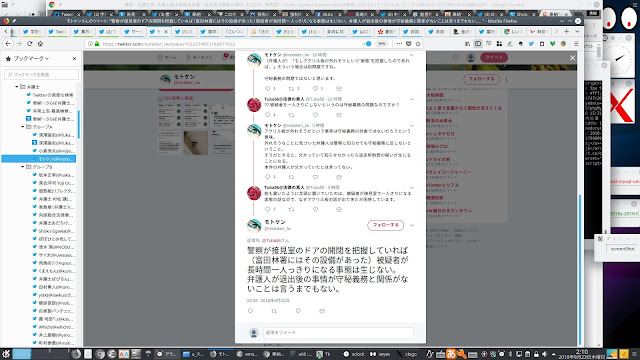The width and height of the screenshot is (640, 360).
Task: List all tabs dropdown arrow
Action: (577, 31)
